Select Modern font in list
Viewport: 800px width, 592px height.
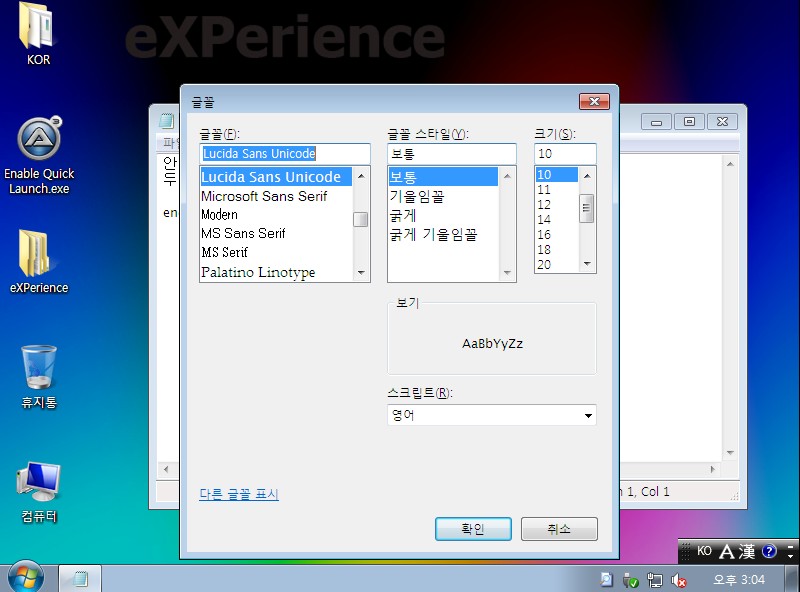[276, 214]
